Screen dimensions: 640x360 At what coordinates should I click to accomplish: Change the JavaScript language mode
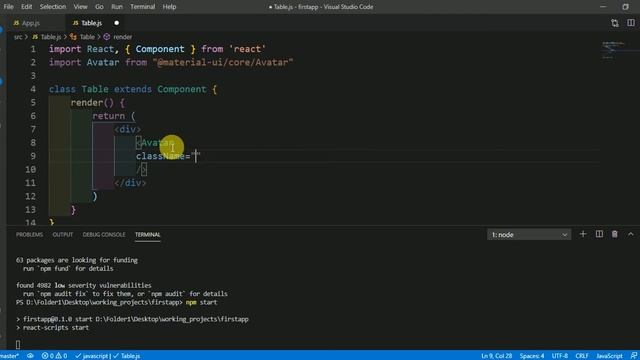click(609, 356)
